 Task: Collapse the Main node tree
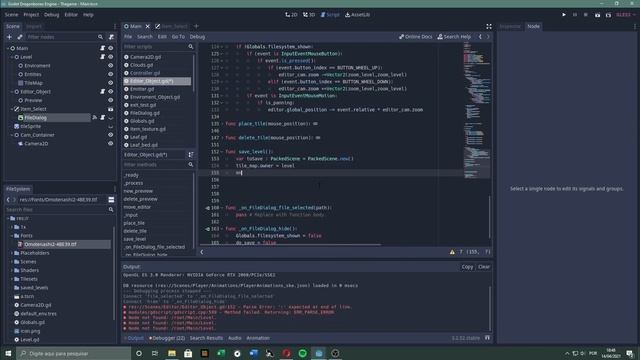pos(8,48)
